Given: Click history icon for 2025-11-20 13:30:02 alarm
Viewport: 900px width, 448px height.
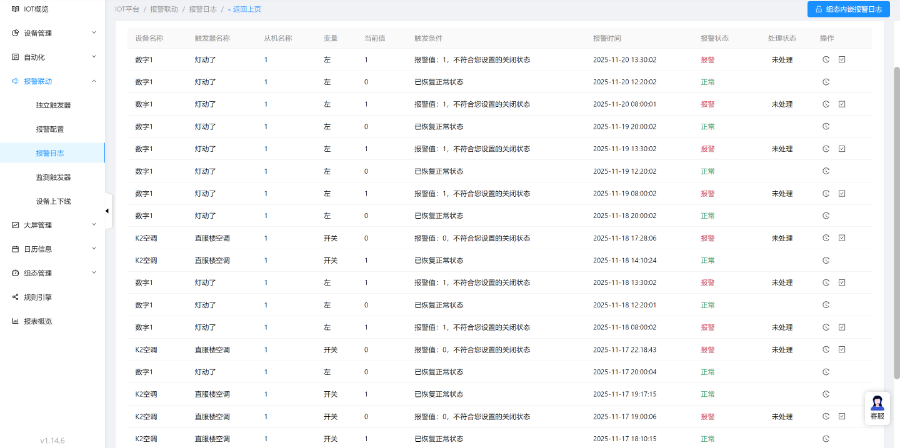Looking at the screenshot, I should tap(826, 59).
